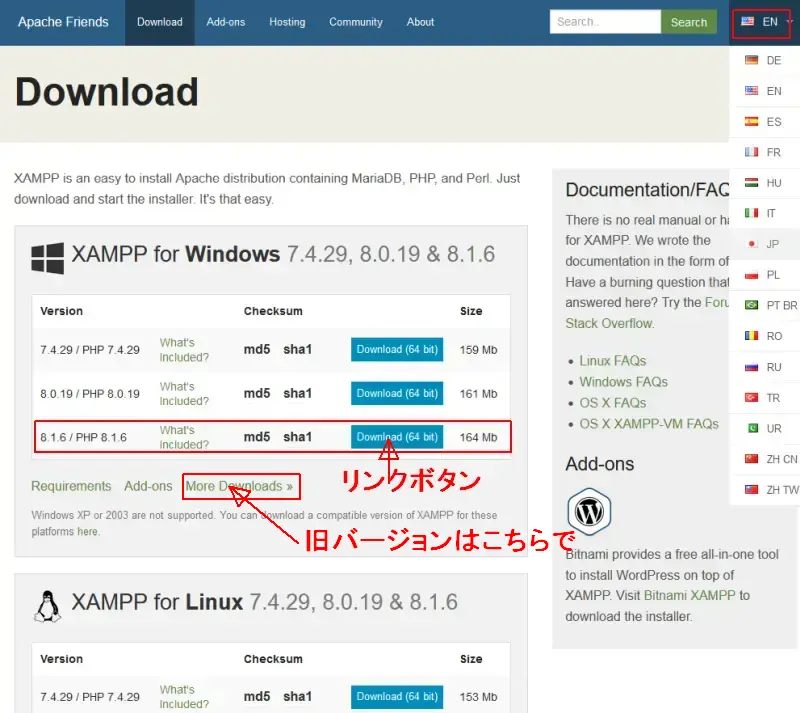This screenshot has height=713, width=800.
Task: Focus the Search input field
Action: tap(605, 22)
